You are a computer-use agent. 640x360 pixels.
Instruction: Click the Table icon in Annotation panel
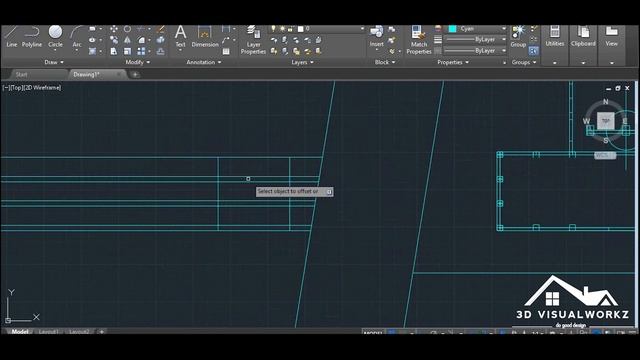[226, 51]
